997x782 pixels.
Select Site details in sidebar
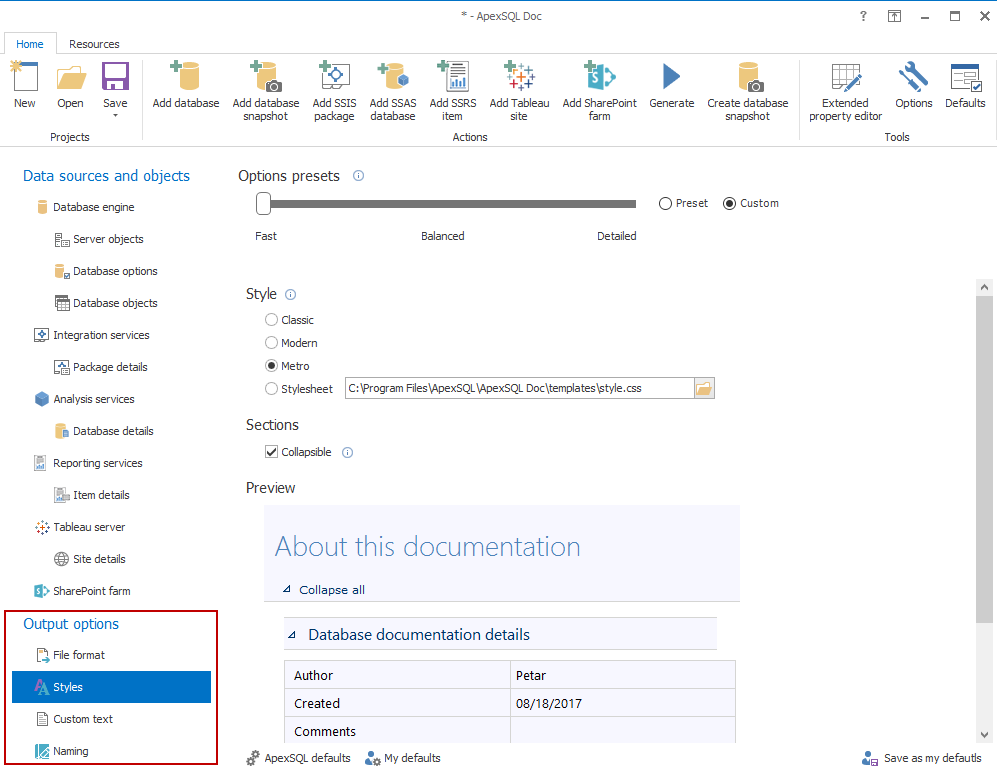(90, 559)
